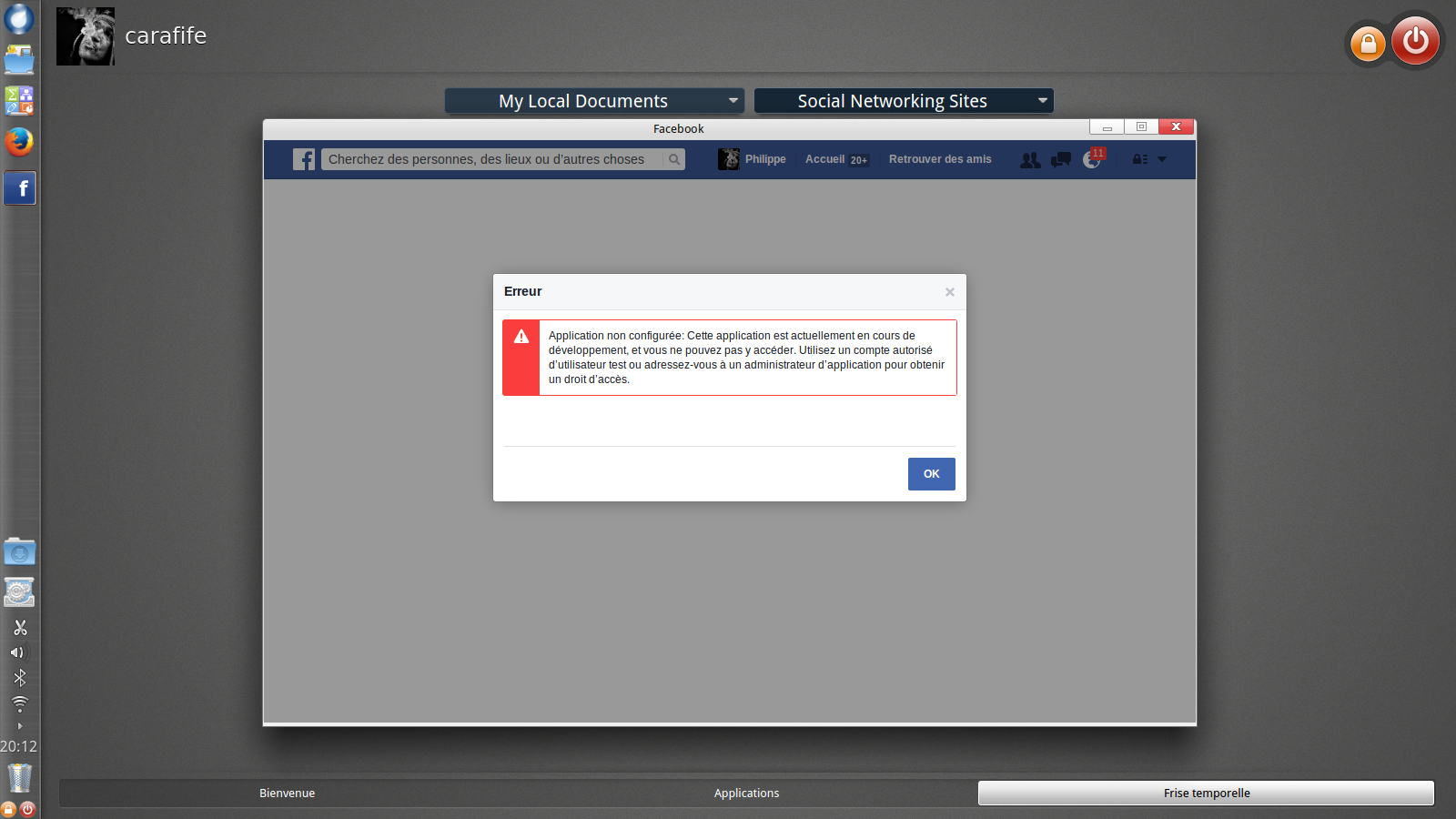This screenshot has height=819, width=1456.
Task: Launch the office suite from the dock
Action: (19, 101)
